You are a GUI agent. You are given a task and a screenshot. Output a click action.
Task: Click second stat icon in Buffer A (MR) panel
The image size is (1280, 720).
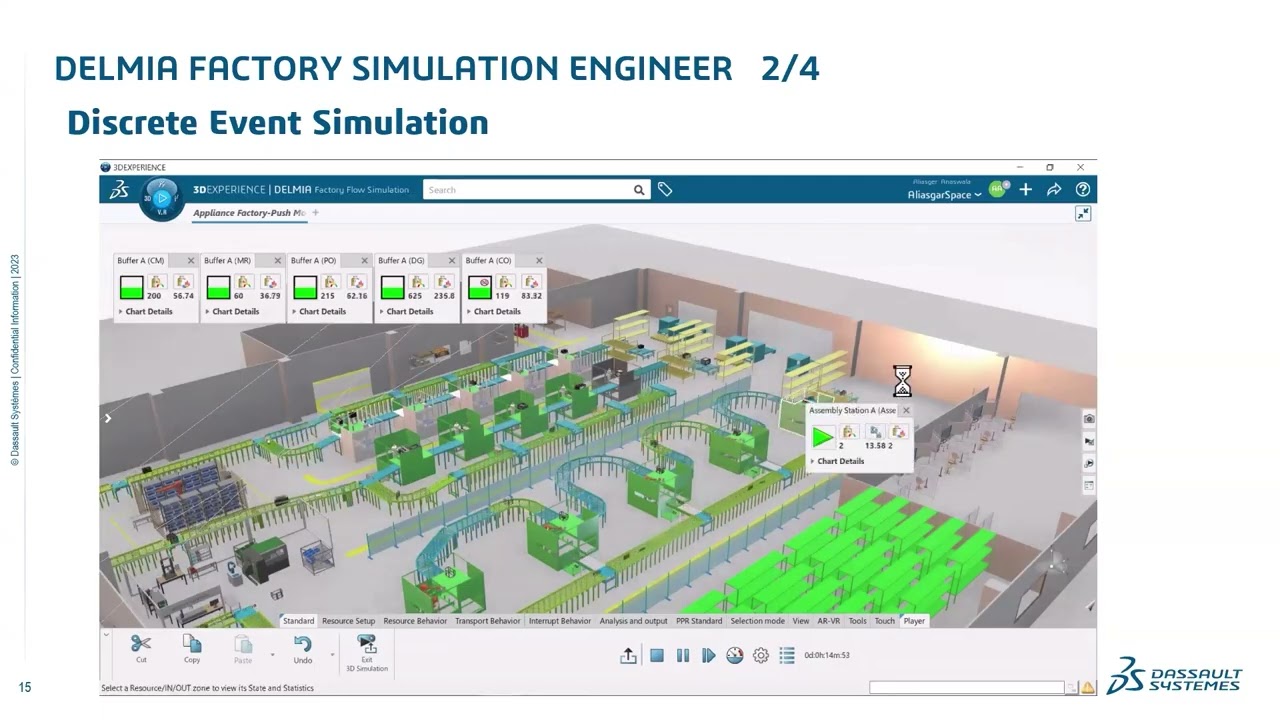[270, 283]
